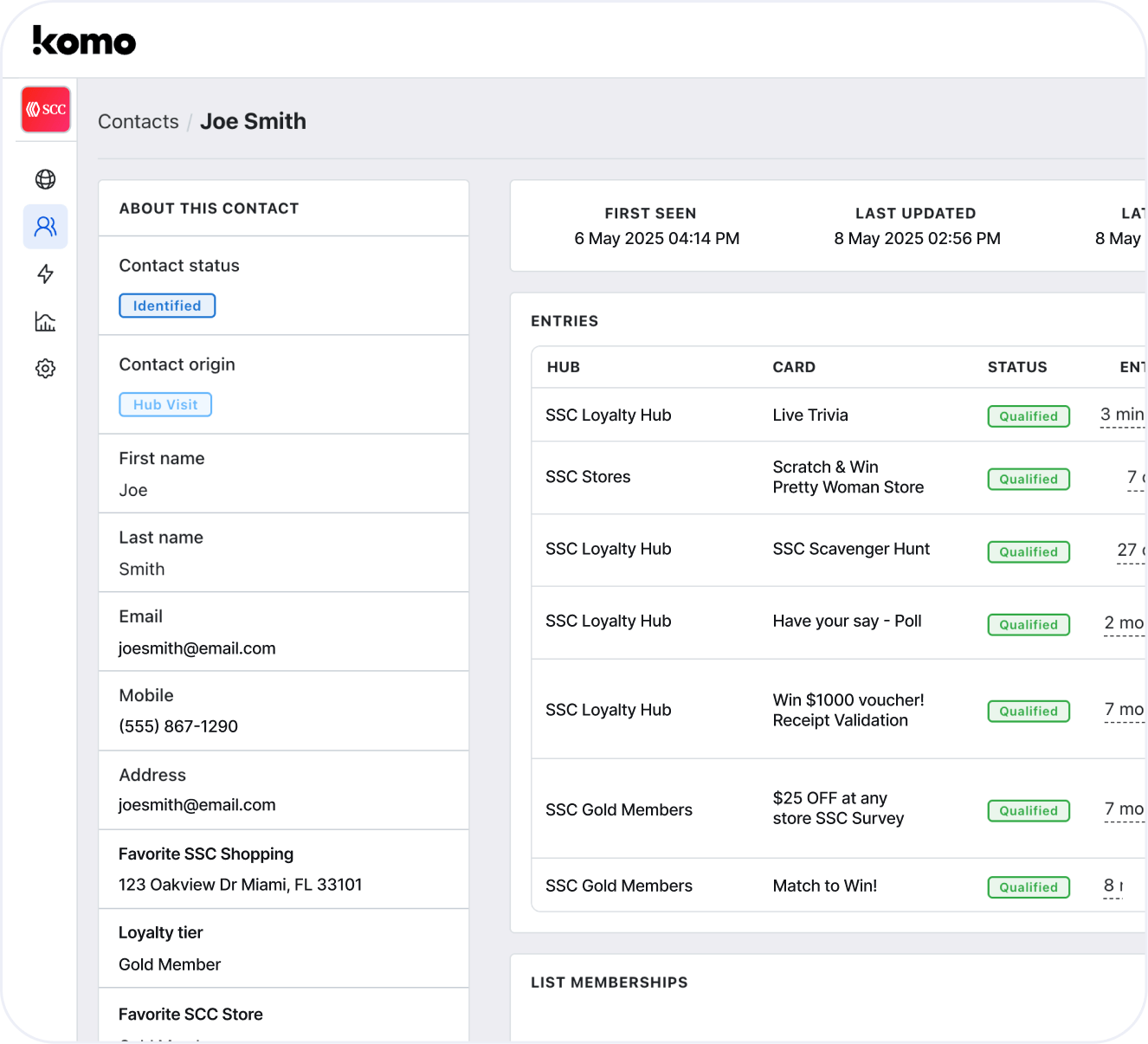1148x1044 pixels.
Task: Select the last name value Smith
Action: [142, 569]
